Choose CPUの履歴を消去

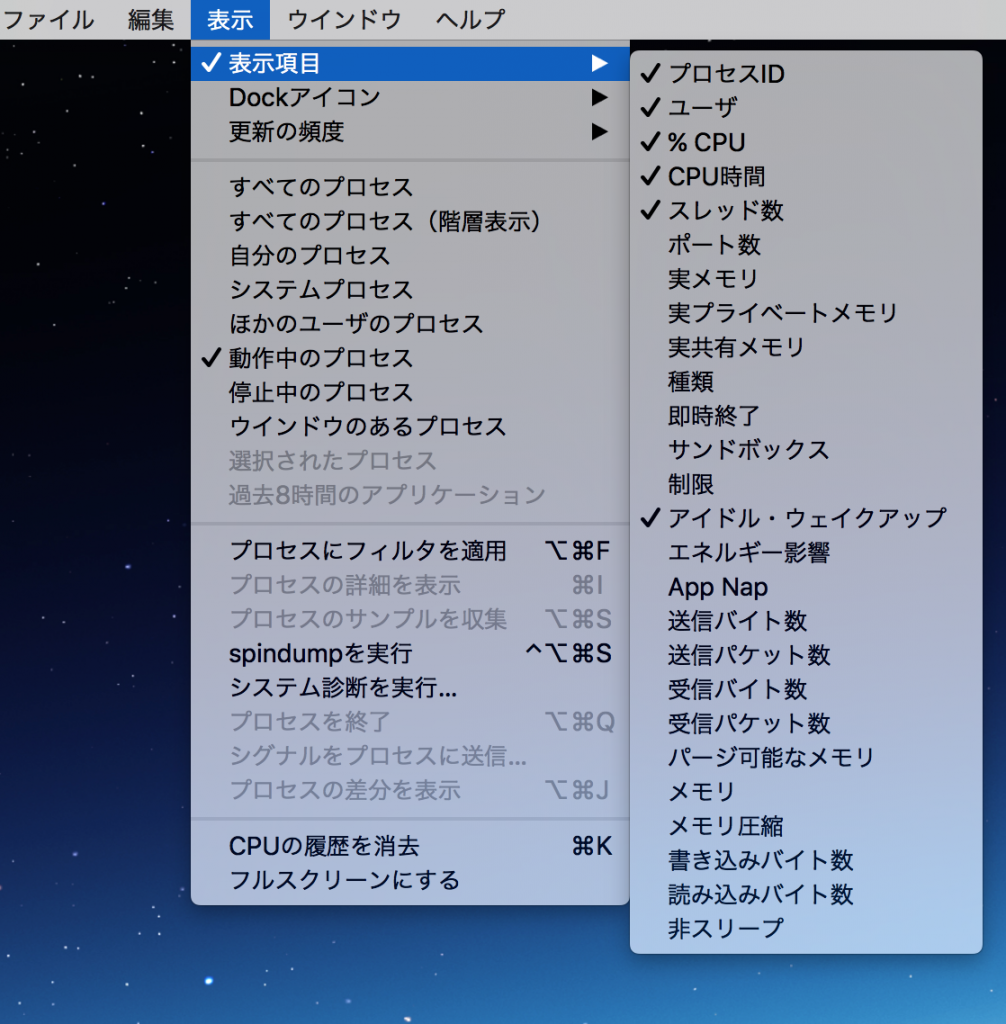410,846
